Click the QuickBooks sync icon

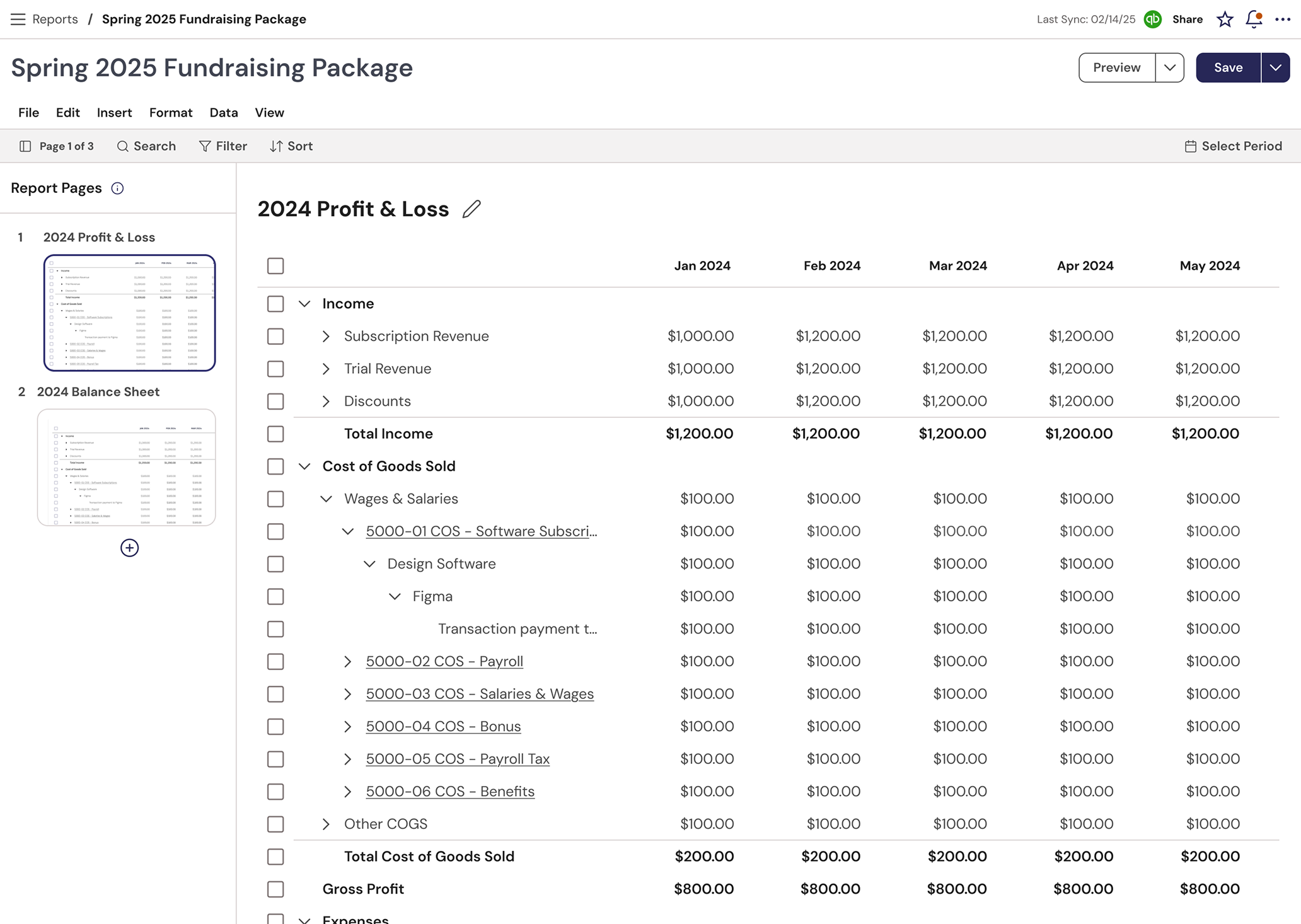(x=1153, y=19)
